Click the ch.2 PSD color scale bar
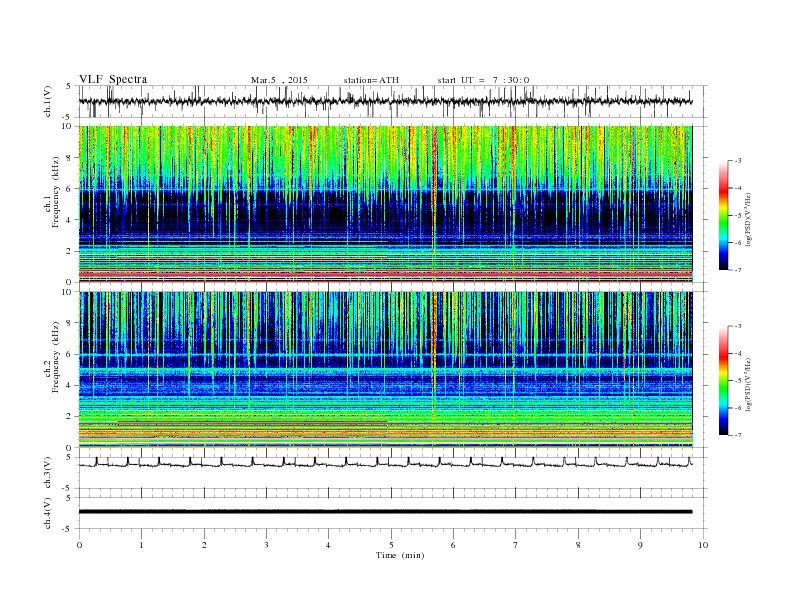792x612 pixels. pos(723,380)
